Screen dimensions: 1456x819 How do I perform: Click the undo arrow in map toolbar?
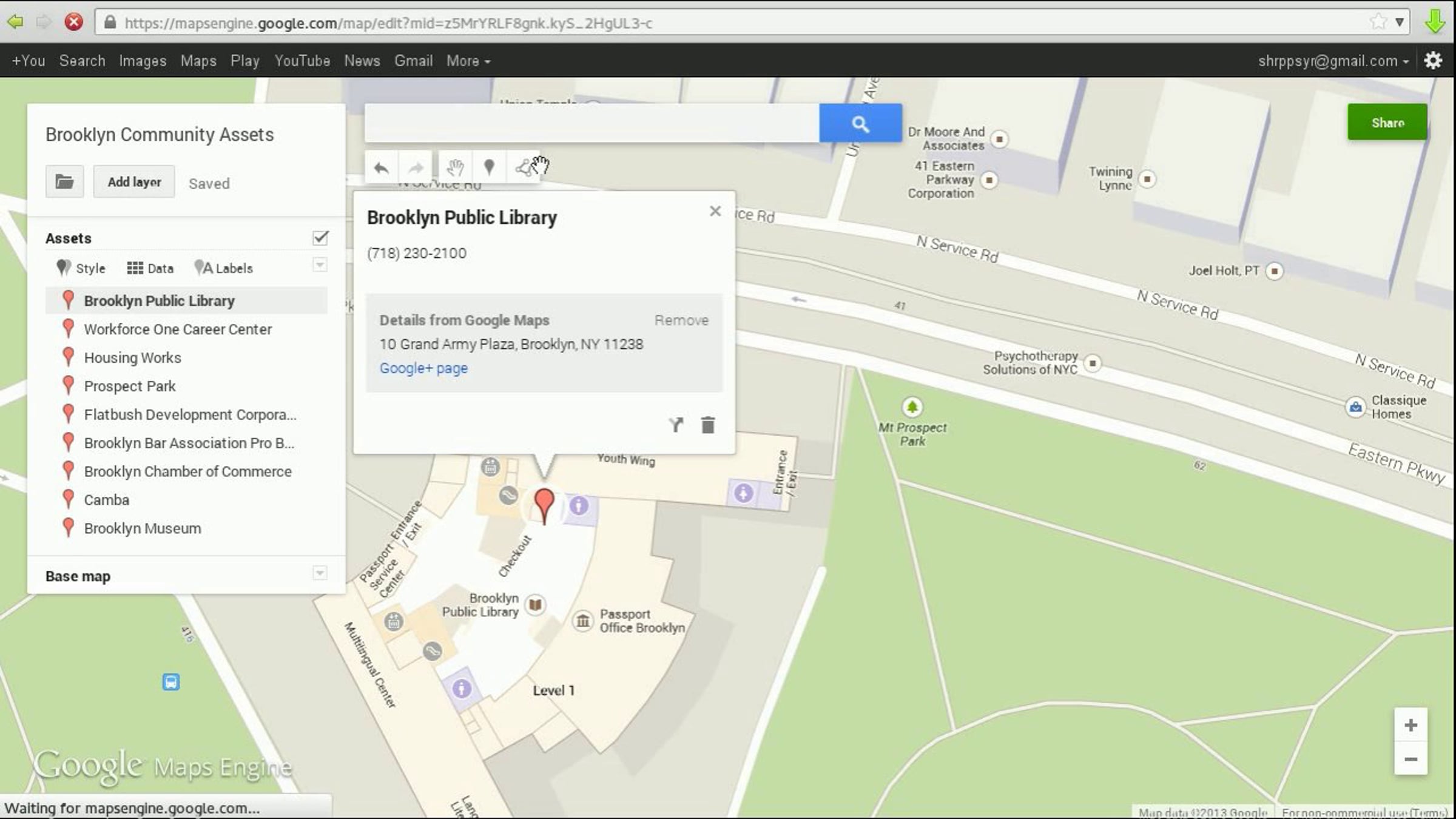381,167
